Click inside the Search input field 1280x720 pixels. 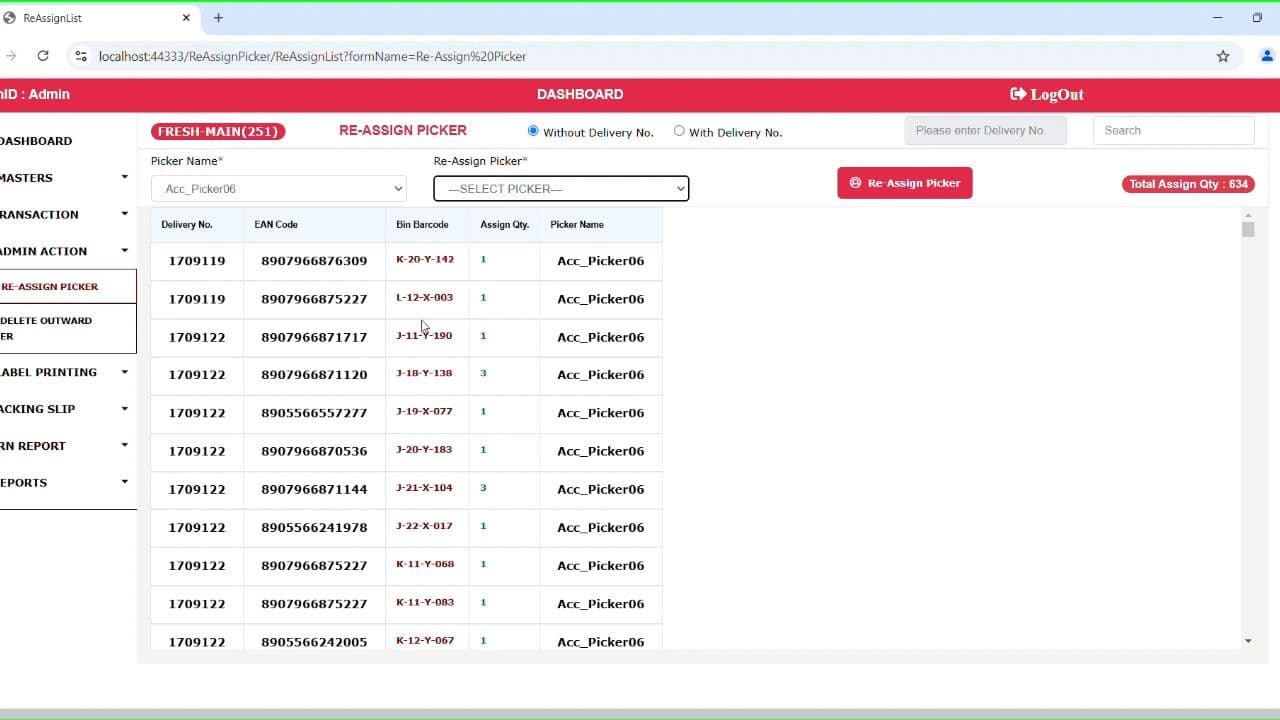pos(1172,130)
